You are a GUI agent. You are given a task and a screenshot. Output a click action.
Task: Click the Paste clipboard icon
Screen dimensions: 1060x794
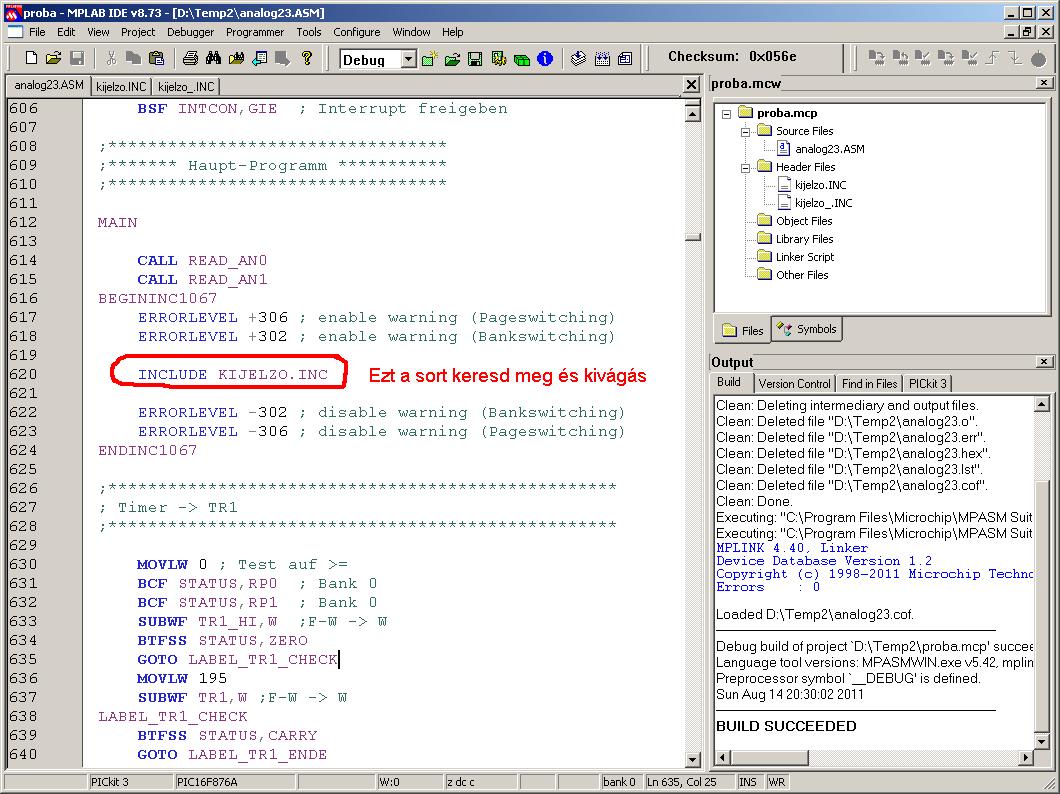pos(156,58)
